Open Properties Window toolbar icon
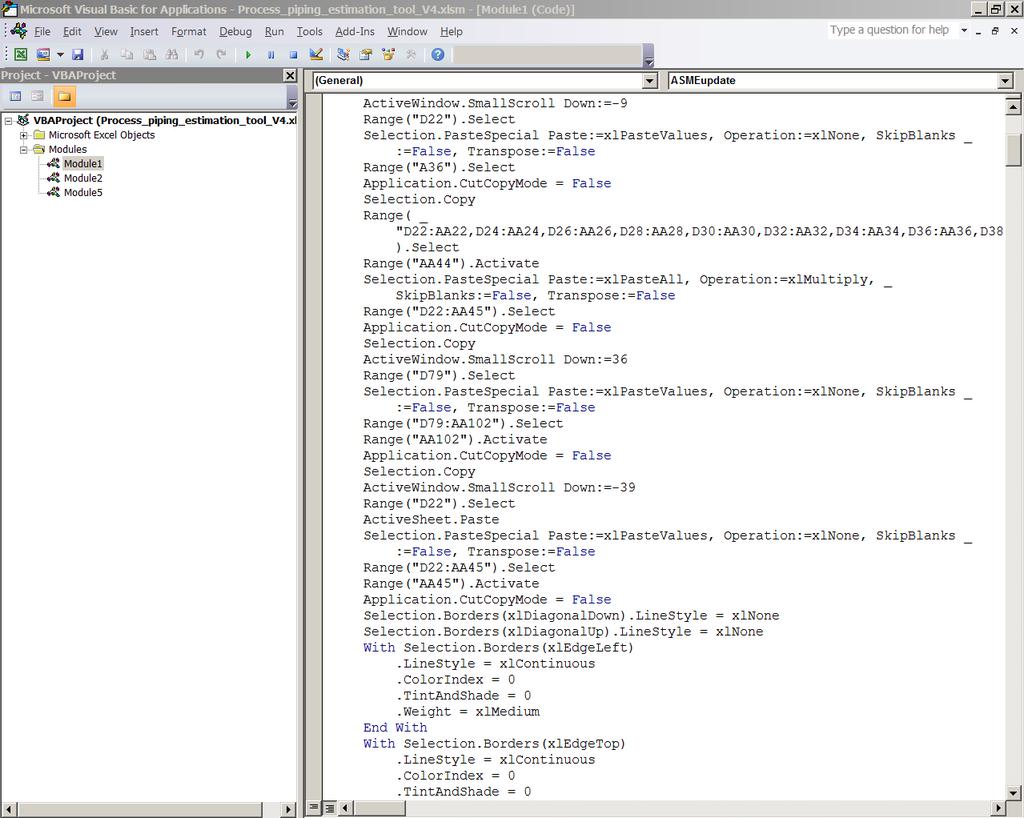Screen dimensions: 1024x818 [x=366, y=55]
